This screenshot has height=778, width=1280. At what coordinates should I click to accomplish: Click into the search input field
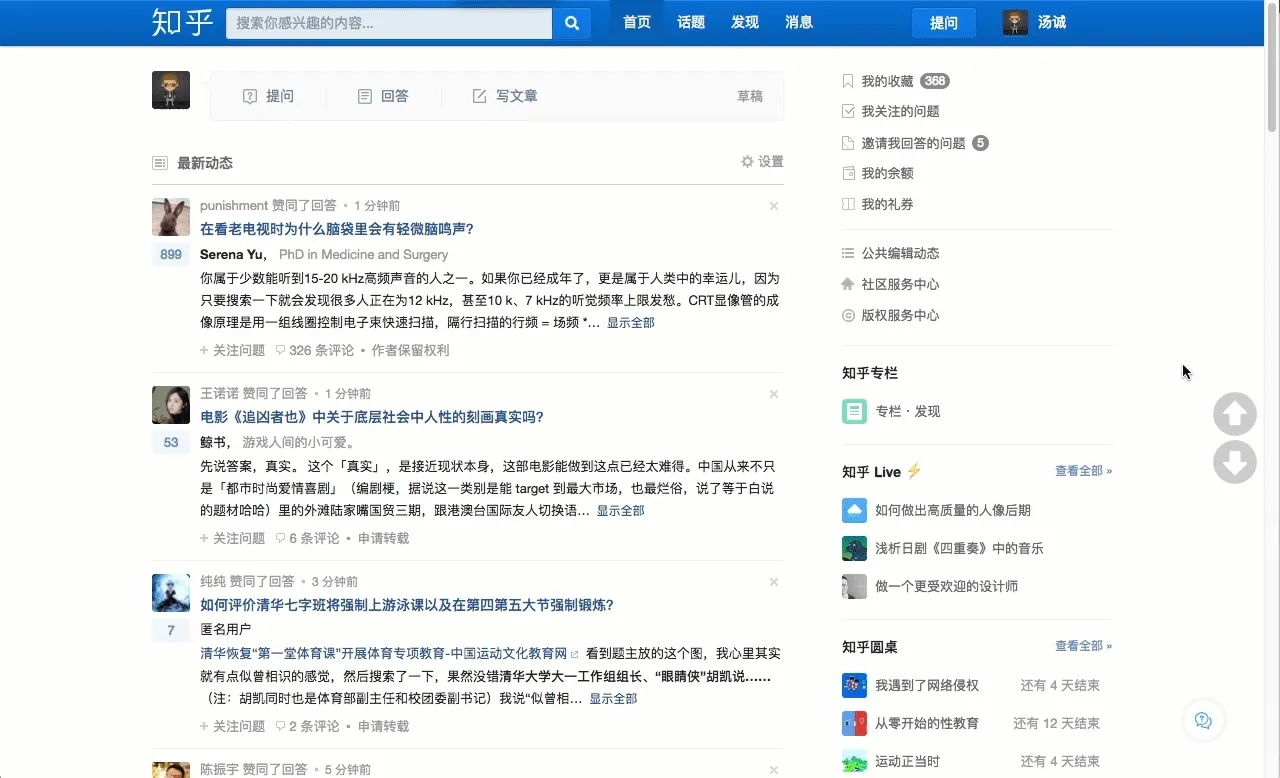click(x=388, y=23)
